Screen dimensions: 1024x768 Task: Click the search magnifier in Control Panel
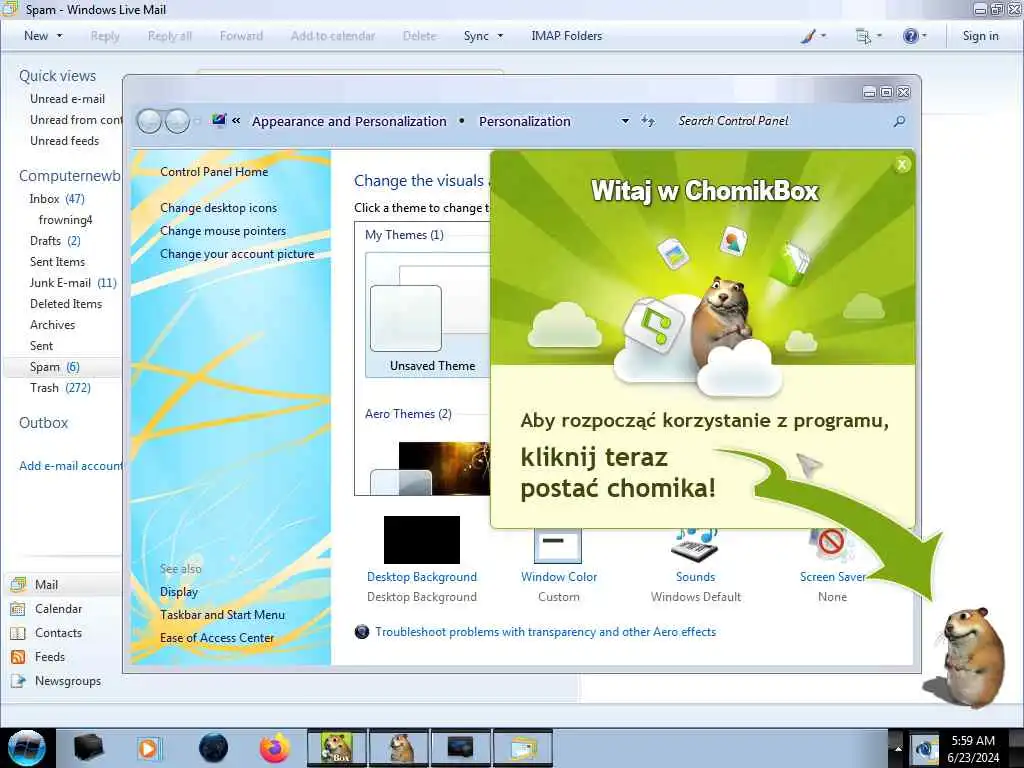pos(899,121)
